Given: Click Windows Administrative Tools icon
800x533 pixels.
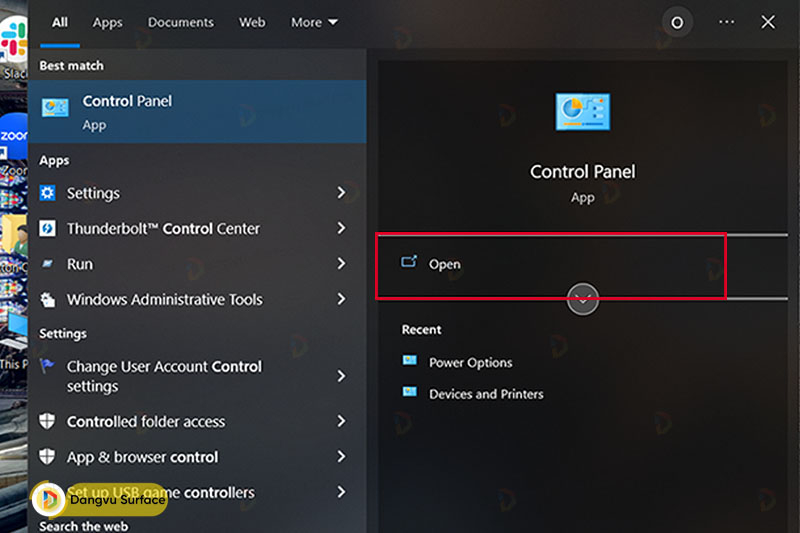Looking at the screenshot, I should point(47,299).
